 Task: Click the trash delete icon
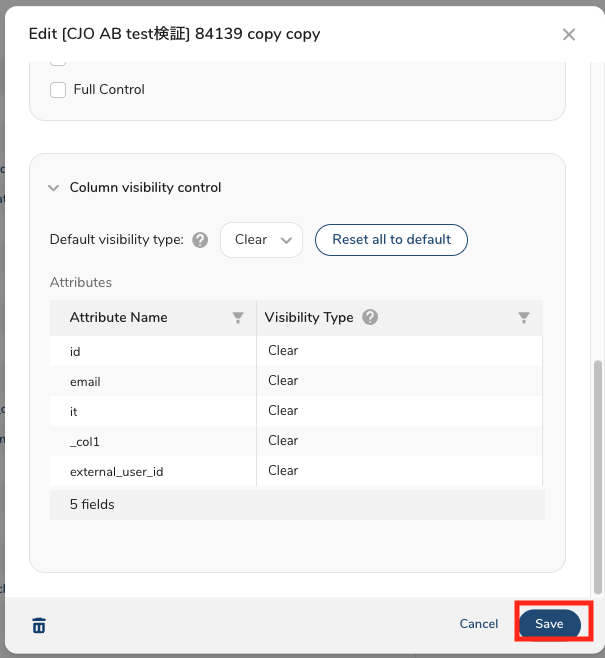click(39, 626)
